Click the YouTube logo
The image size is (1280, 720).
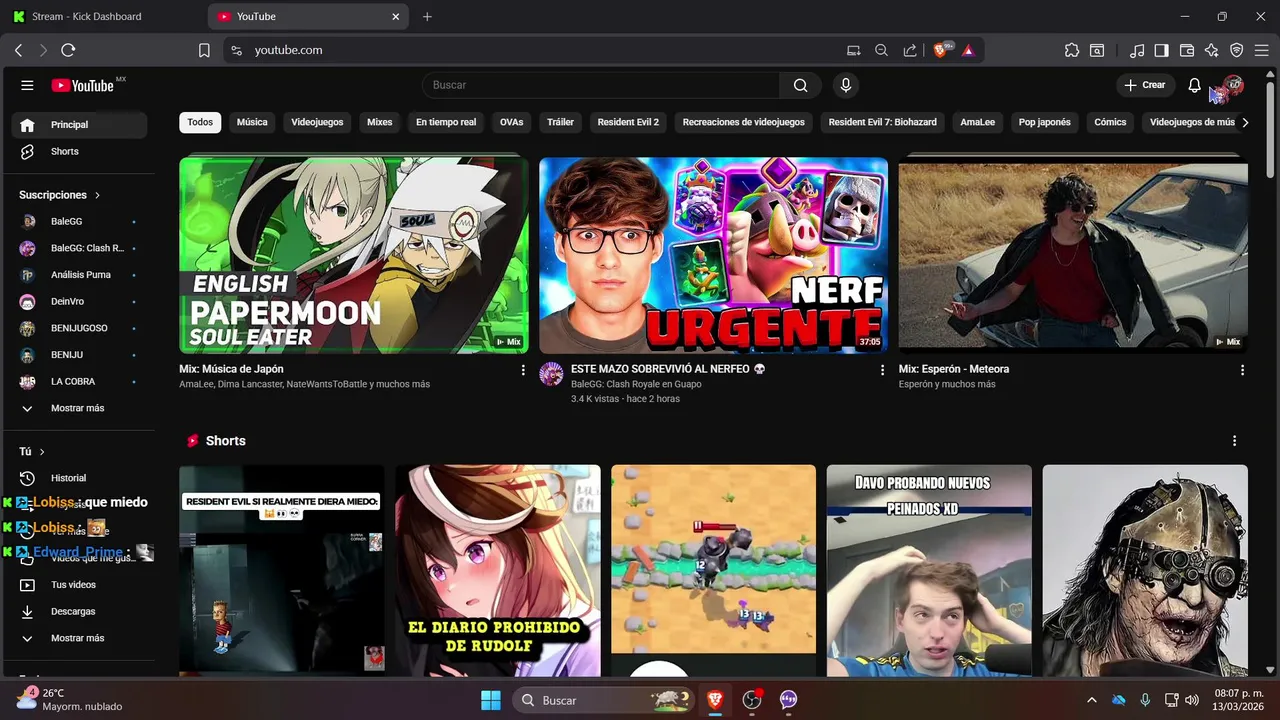(83, 85)
